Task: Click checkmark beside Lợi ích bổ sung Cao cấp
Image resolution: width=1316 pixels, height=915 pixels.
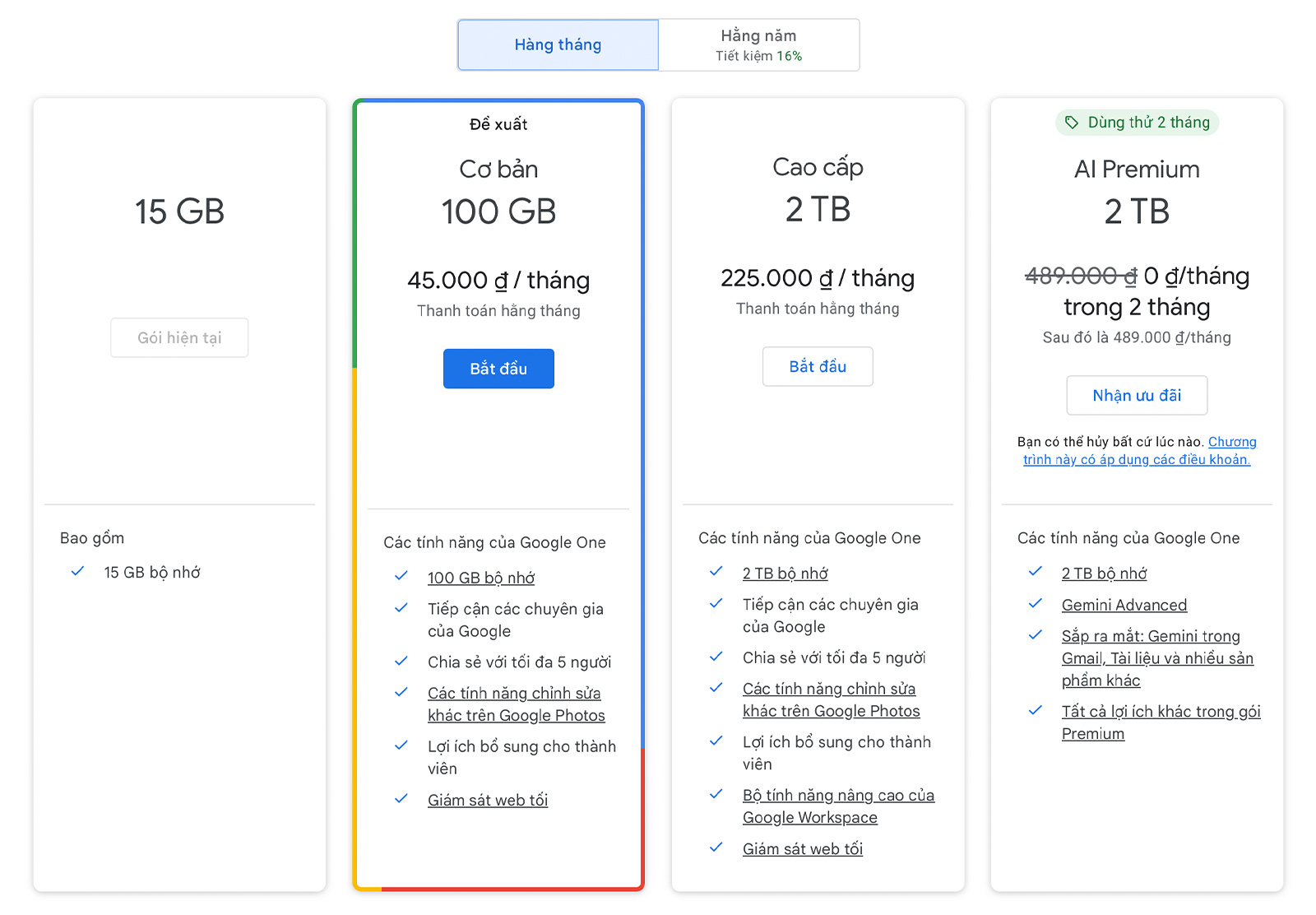Action: pyautogui.click(x=716, y=741)
